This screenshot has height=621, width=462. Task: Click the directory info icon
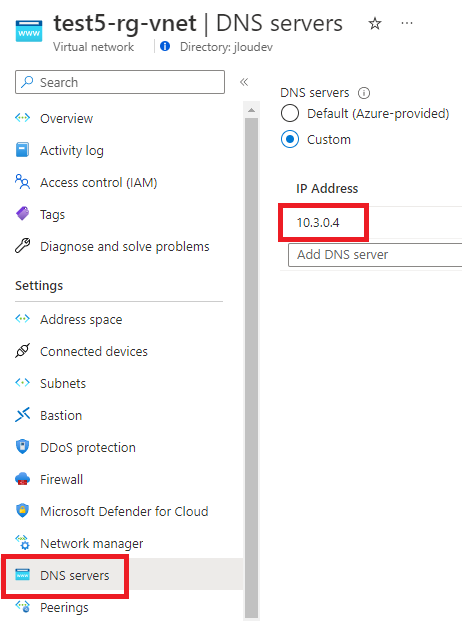tap(165, 46)
